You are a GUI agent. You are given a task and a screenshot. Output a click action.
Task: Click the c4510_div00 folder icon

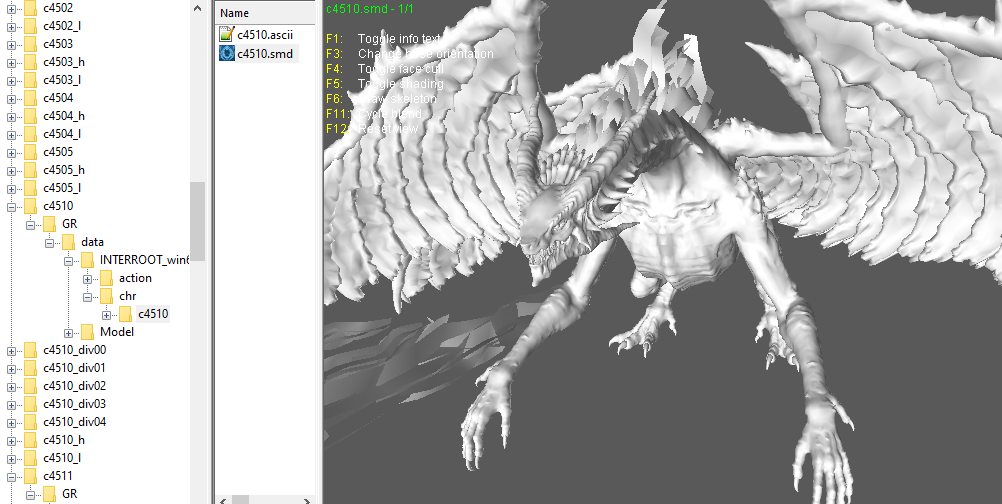click(x=30, y=350)
